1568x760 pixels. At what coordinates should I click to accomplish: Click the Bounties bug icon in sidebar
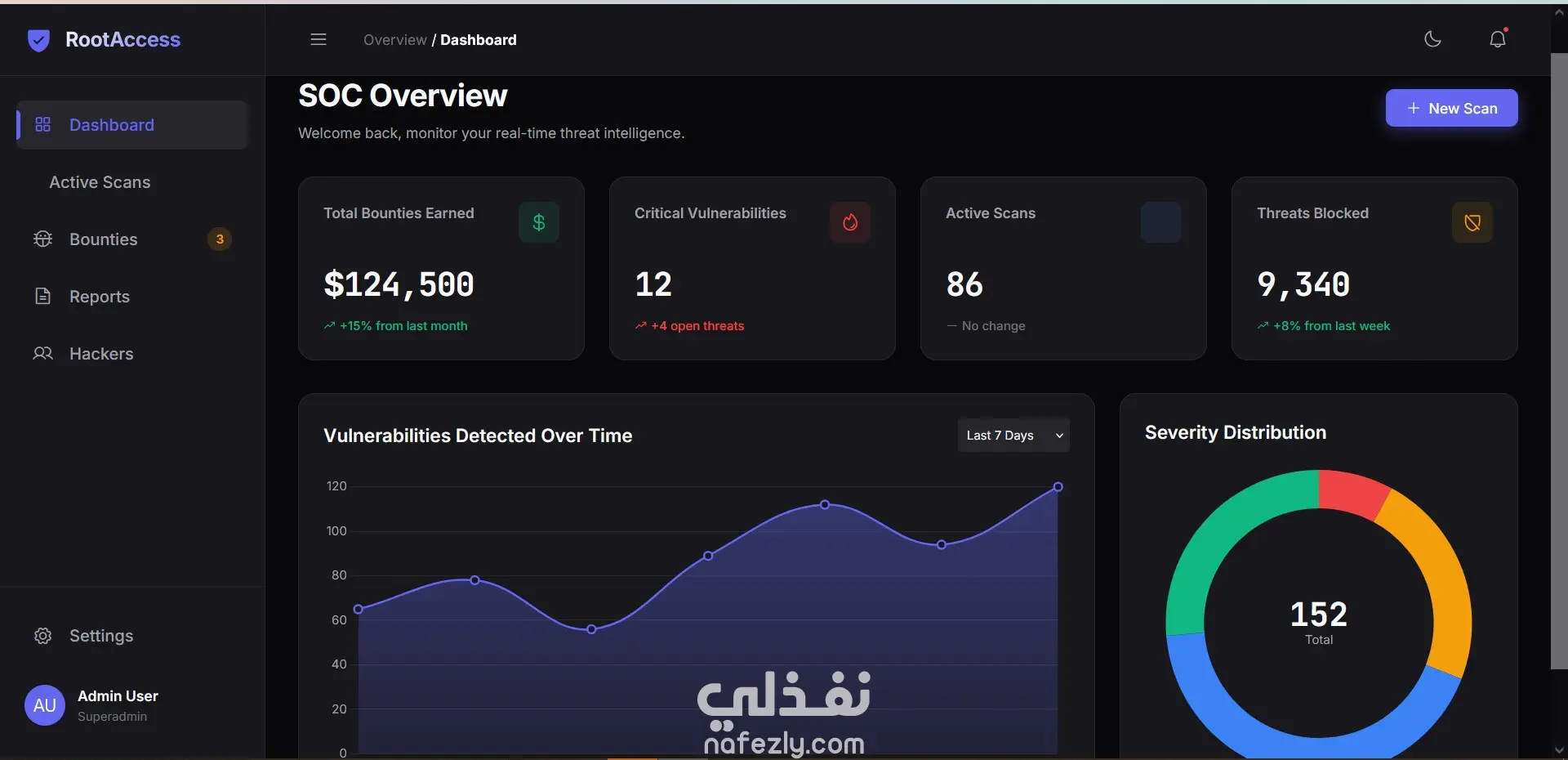(x=42, y=239)
